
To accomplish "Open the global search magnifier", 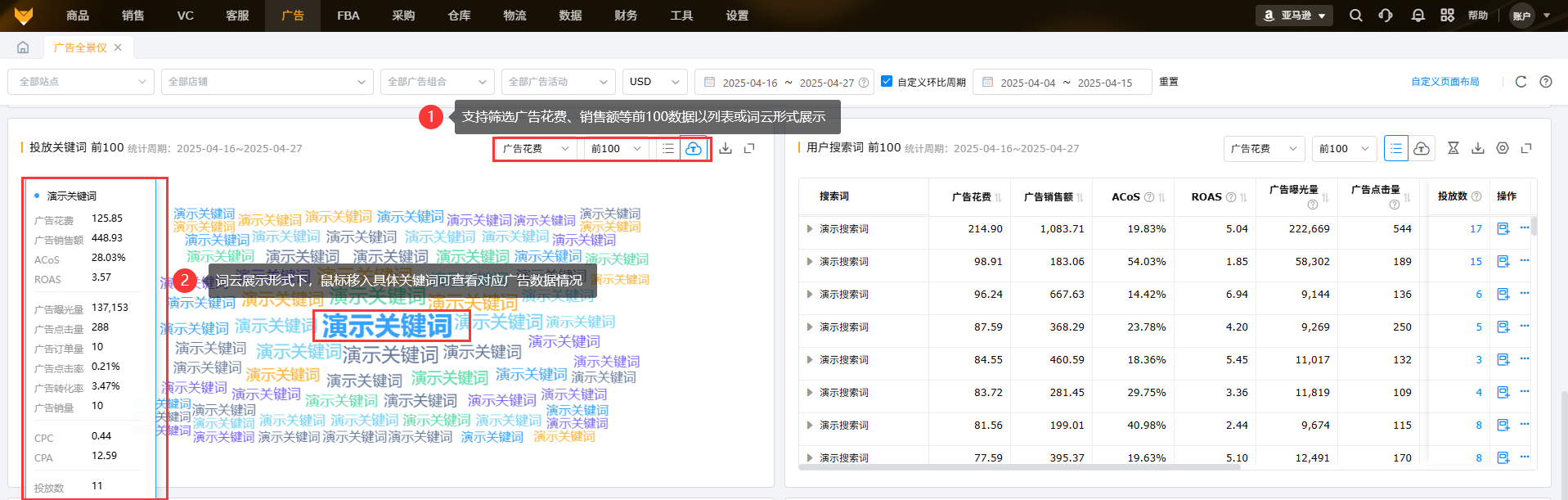I will tap(1356, 16).
